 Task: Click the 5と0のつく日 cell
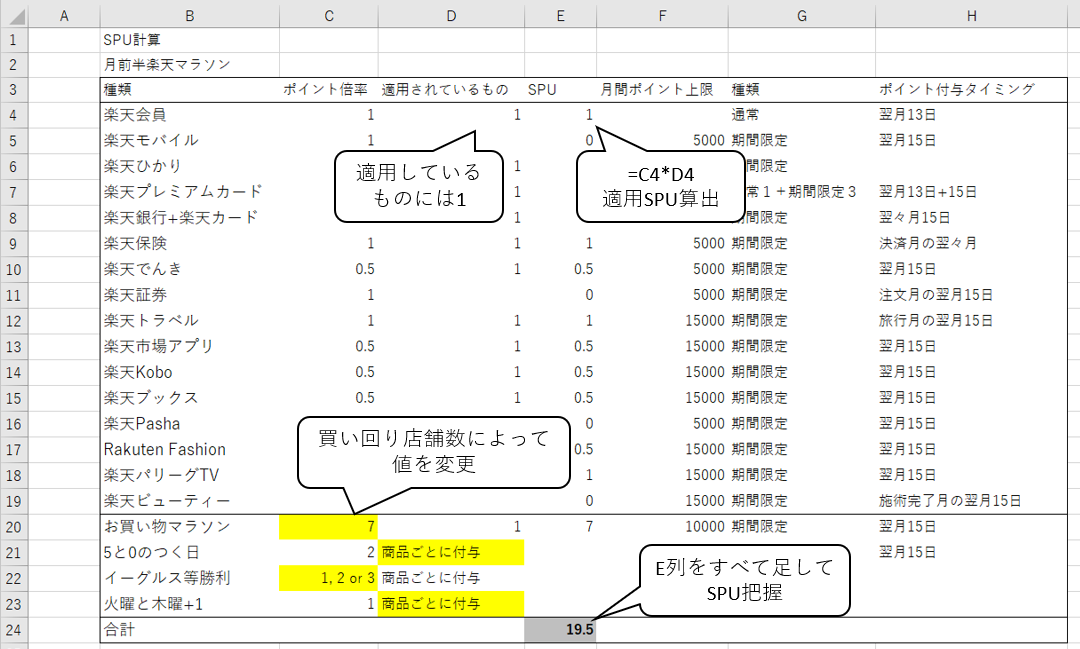click(x=189, y=552)
